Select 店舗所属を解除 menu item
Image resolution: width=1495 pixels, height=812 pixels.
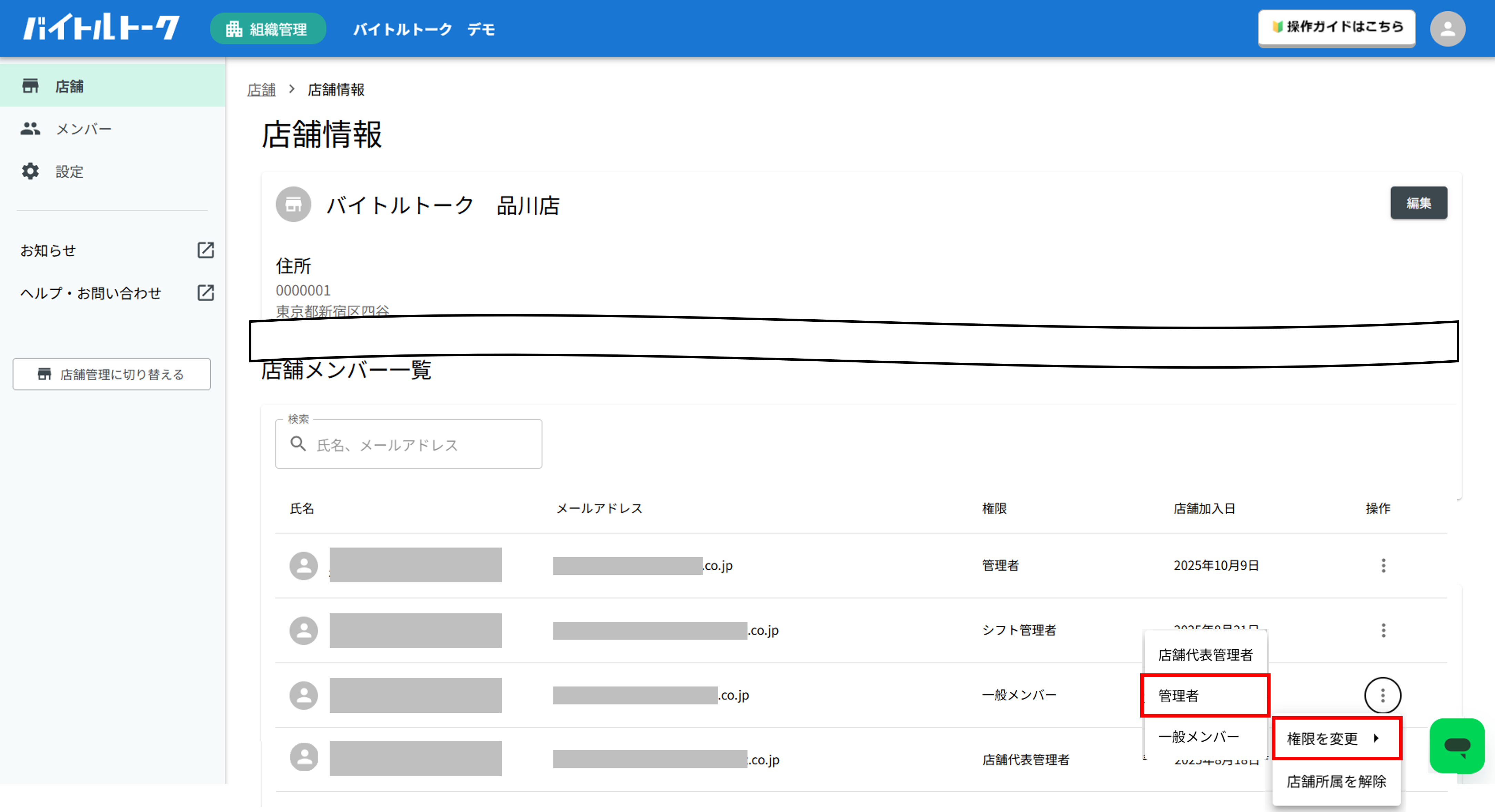(1336, 781)
